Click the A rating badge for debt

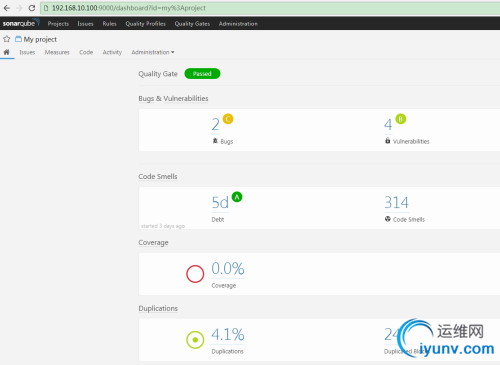[x=237, y=197]
